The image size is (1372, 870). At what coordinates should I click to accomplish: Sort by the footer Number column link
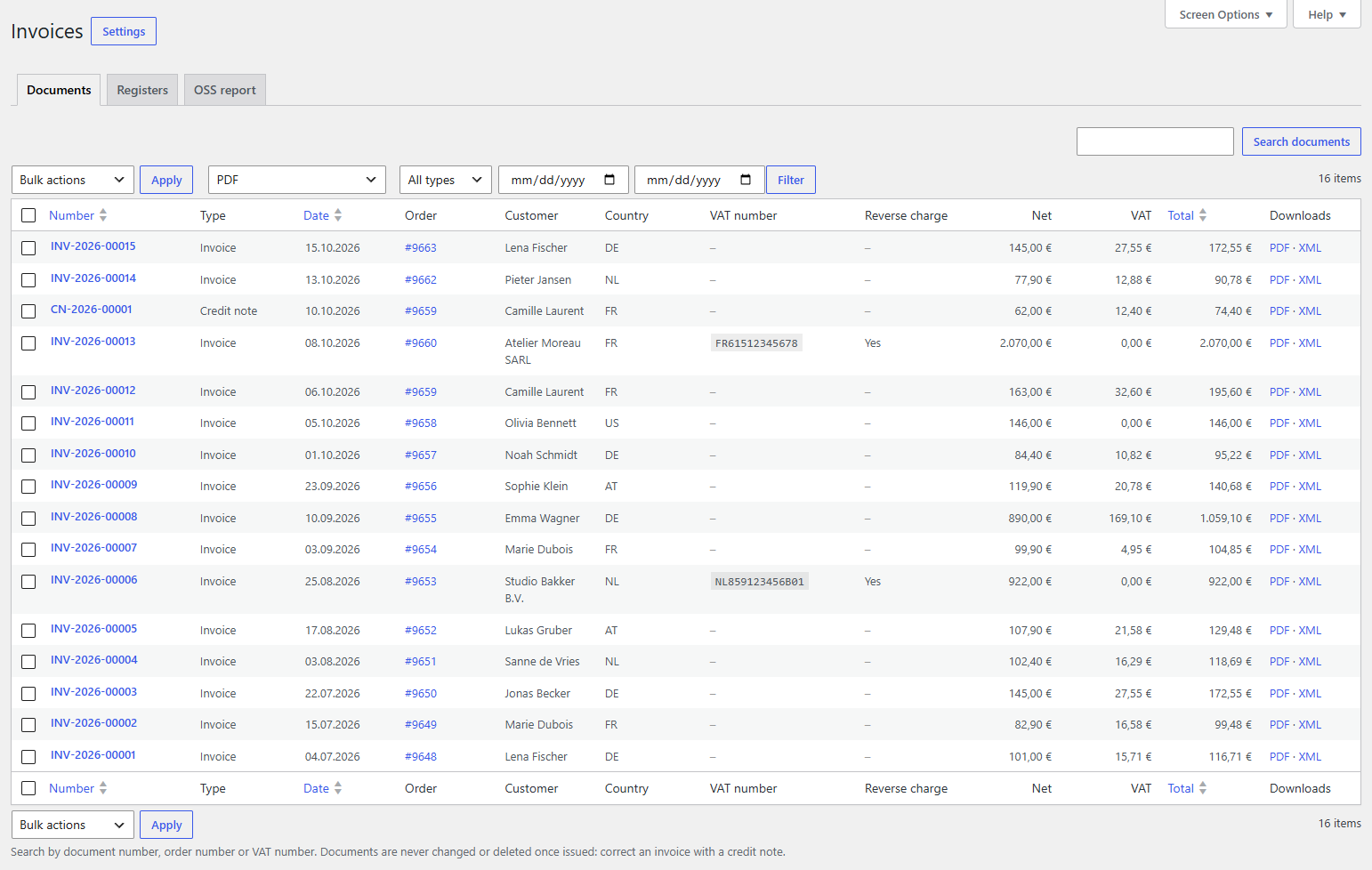(77, 788)
